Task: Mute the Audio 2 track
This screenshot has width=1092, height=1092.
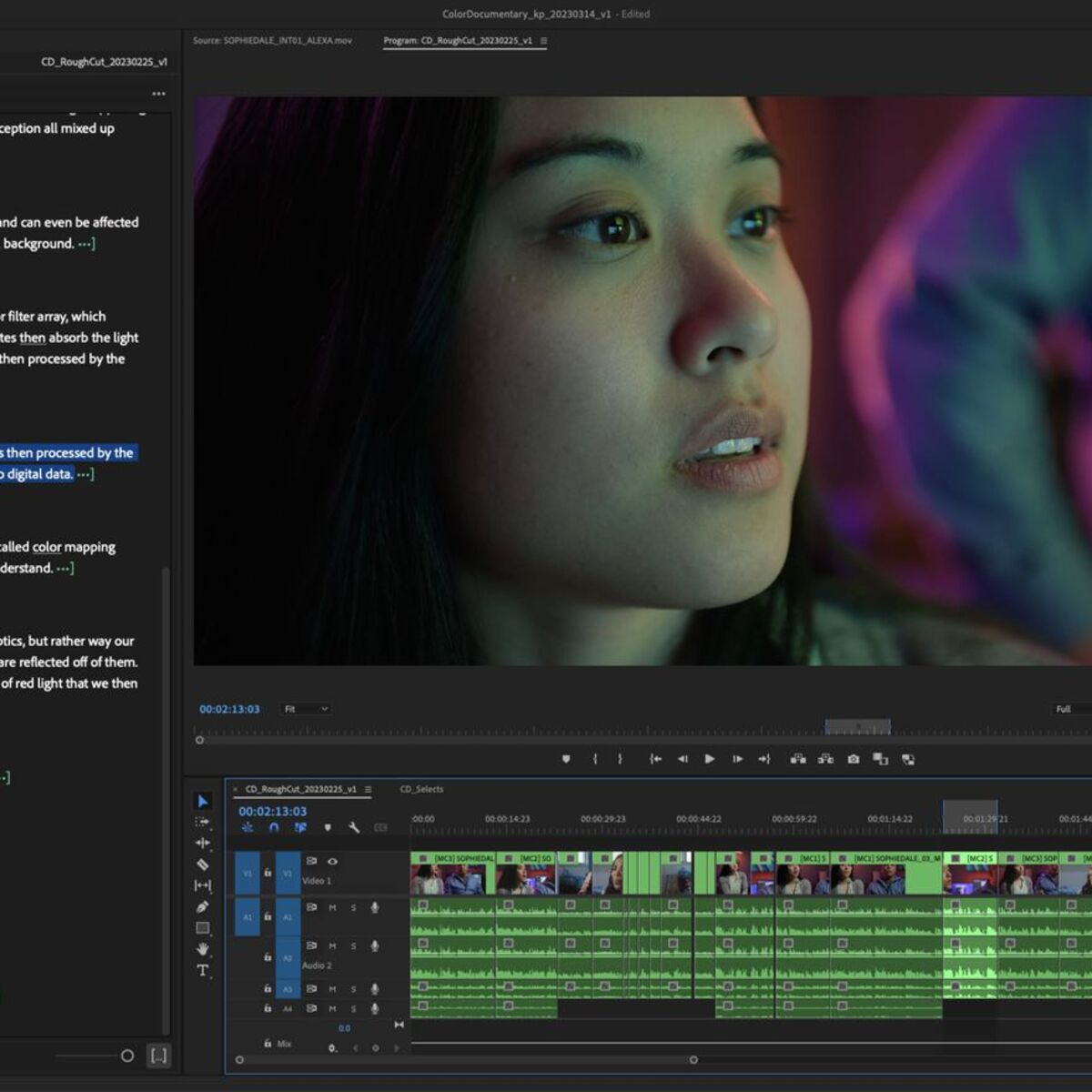Action: click(333, 946)
